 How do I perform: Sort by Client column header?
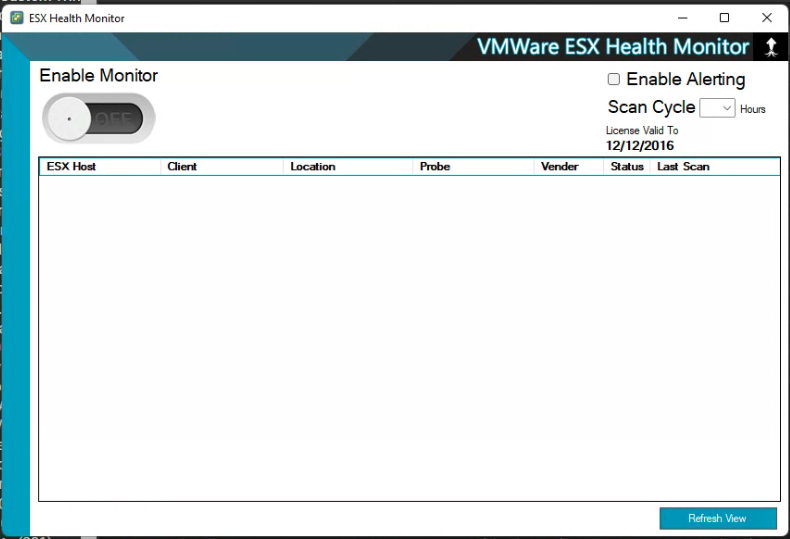point(222,167)
